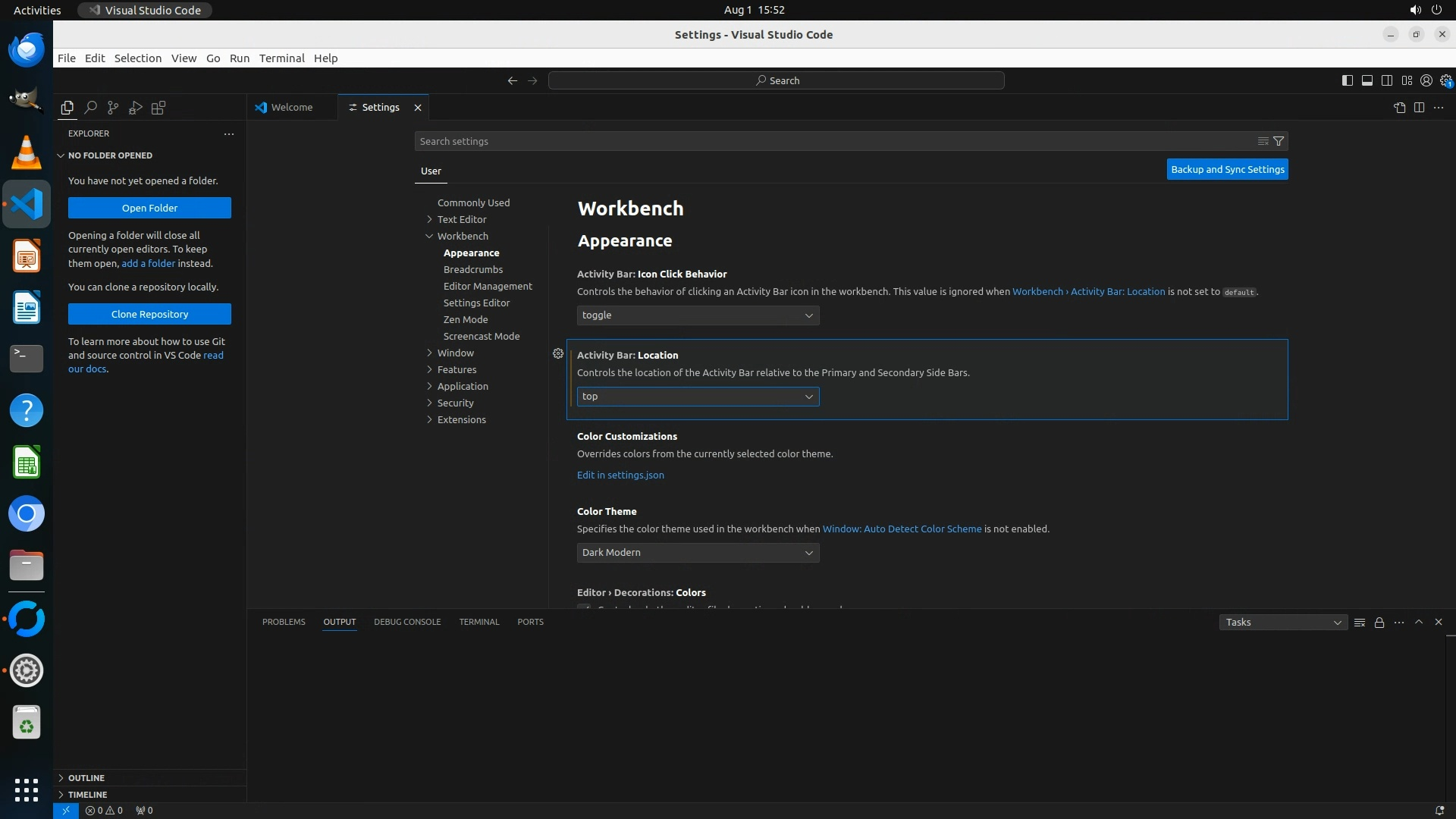Click Edit in settings.json link
The width and height of the screenshot is (1456, 819).
tap(620, 475)
